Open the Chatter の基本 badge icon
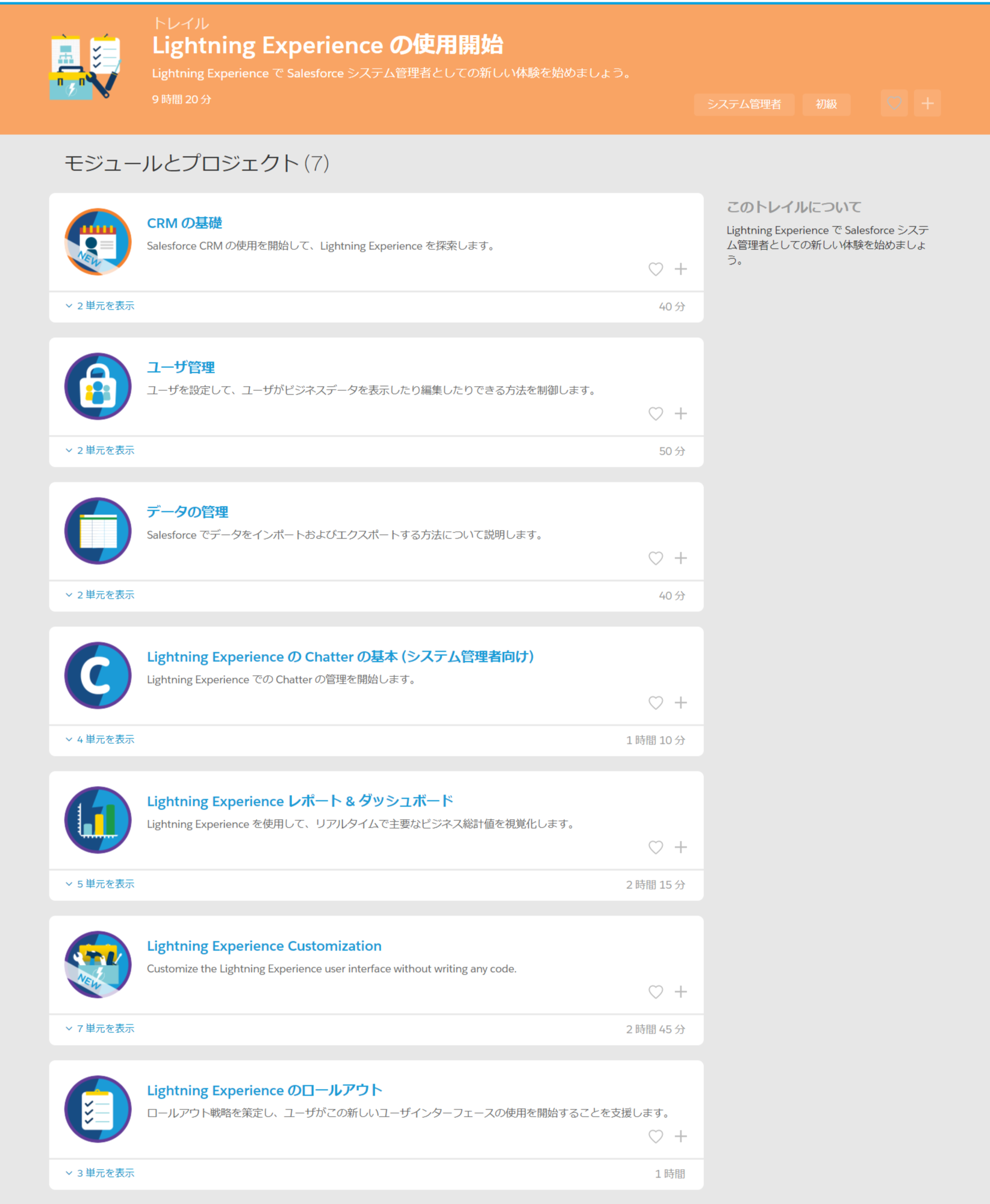The width and height of the screenshot is (990, 1204). 98,675
